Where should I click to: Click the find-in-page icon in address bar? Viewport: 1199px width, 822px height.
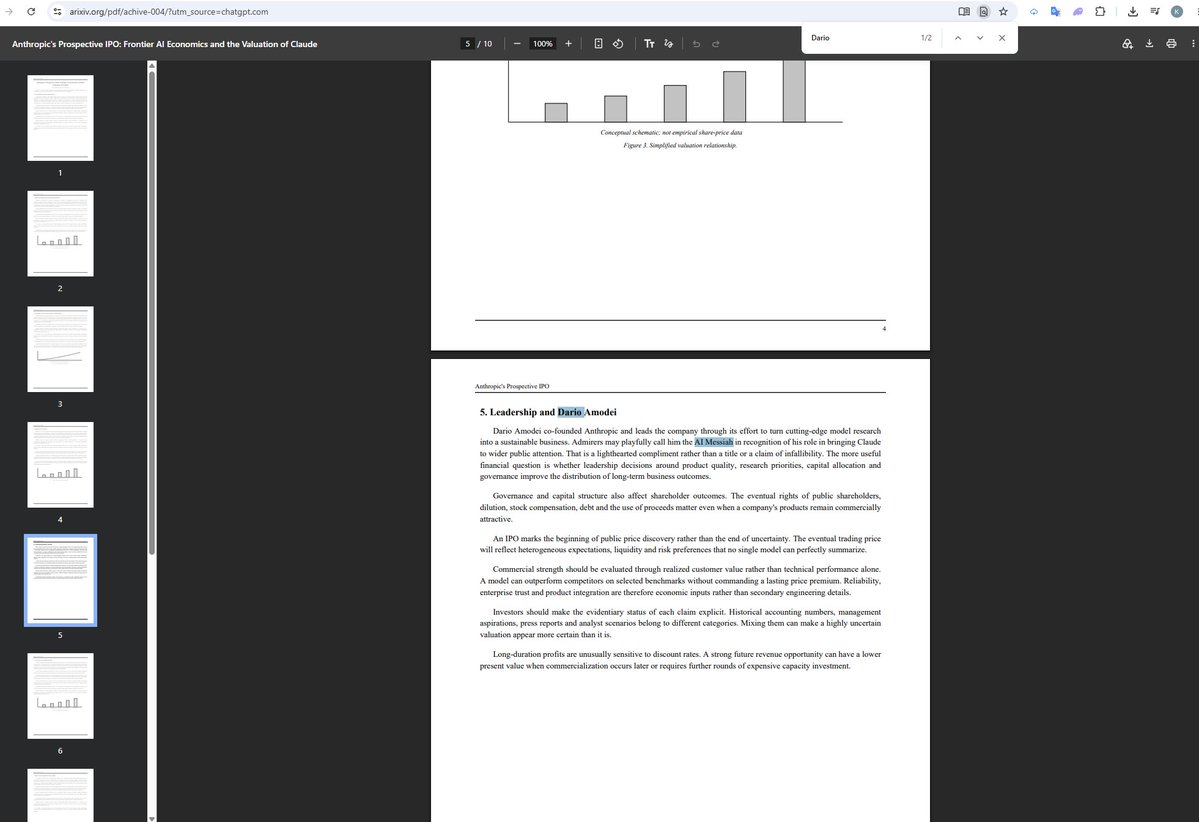coord(983,11)
